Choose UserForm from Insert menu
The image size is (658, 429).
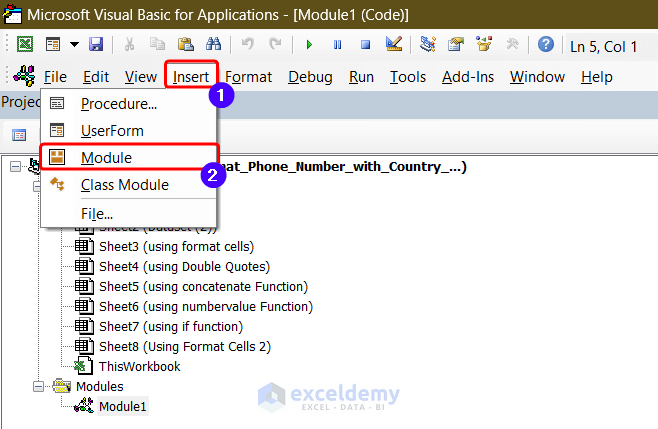(128, 131)
